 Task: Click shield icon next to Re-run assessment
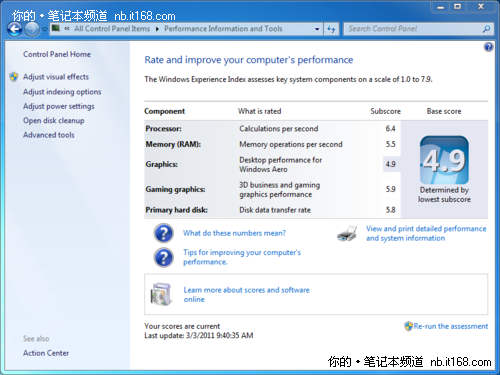coord(408,326)
